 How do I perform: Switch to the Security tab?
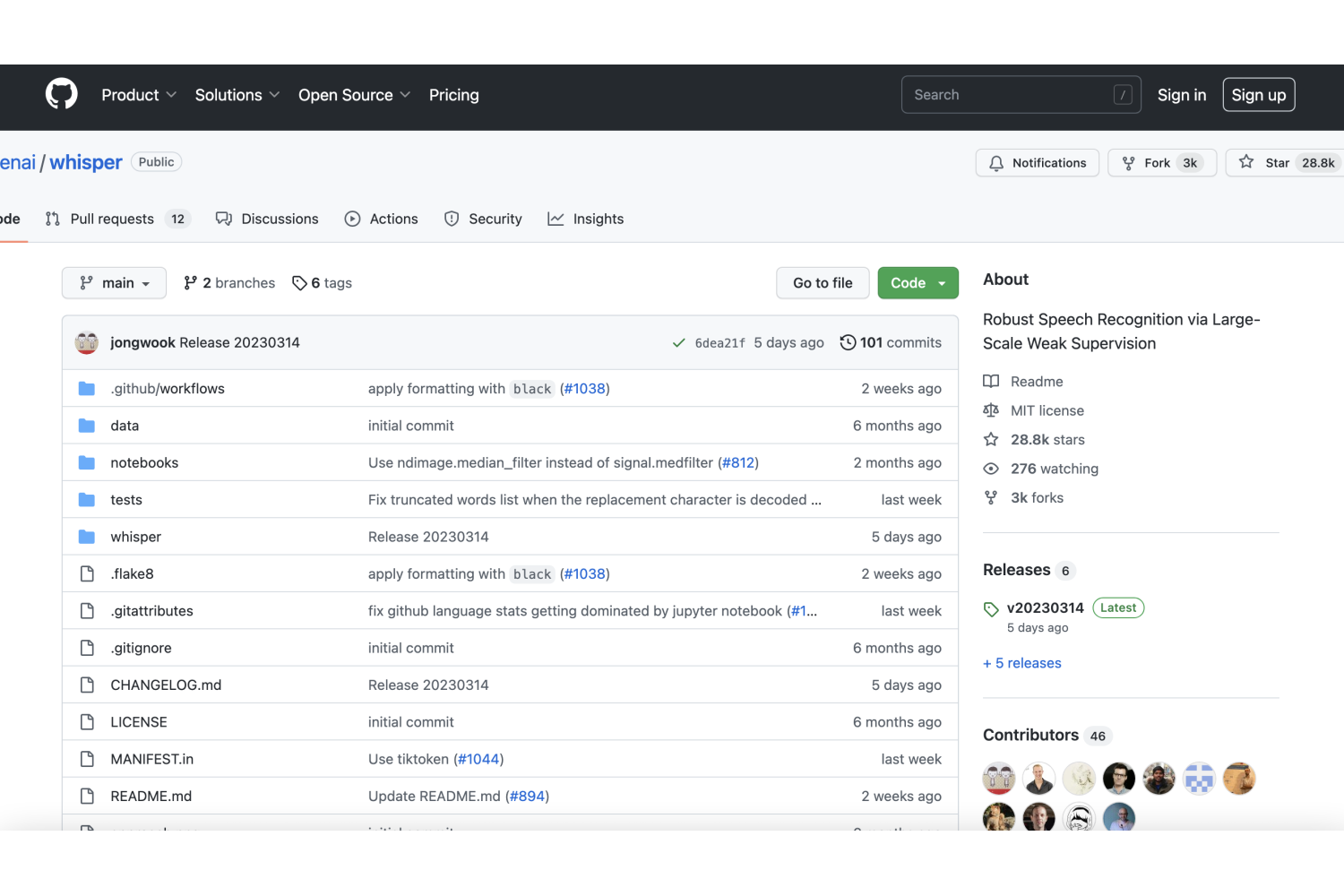tap(483, 219)
